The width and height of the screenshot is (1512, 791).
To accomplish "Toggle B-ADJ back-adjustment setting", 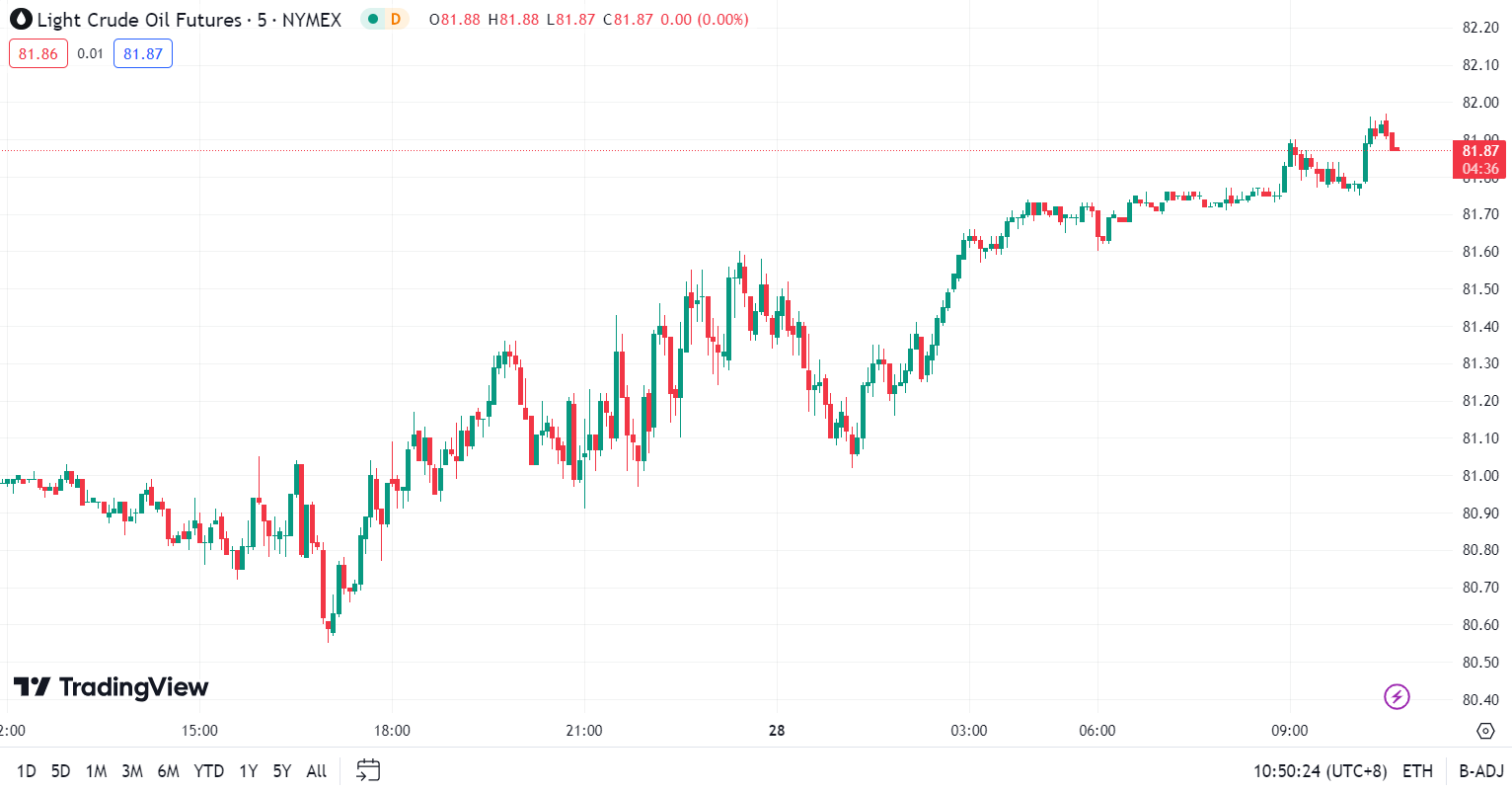I will pos(1480,771).
